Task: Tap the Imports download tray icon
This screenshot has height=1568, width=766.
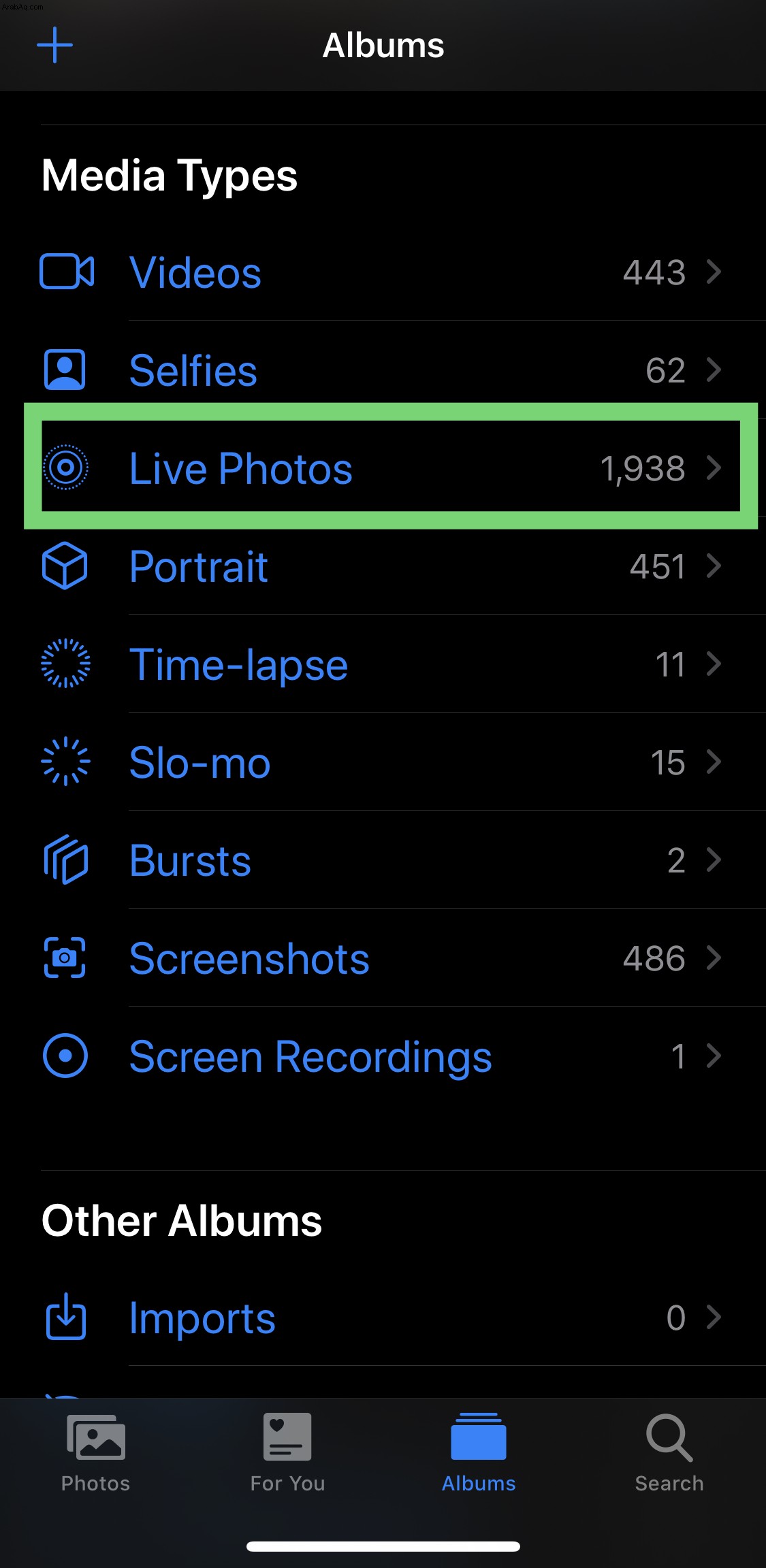Action: 65,1316
